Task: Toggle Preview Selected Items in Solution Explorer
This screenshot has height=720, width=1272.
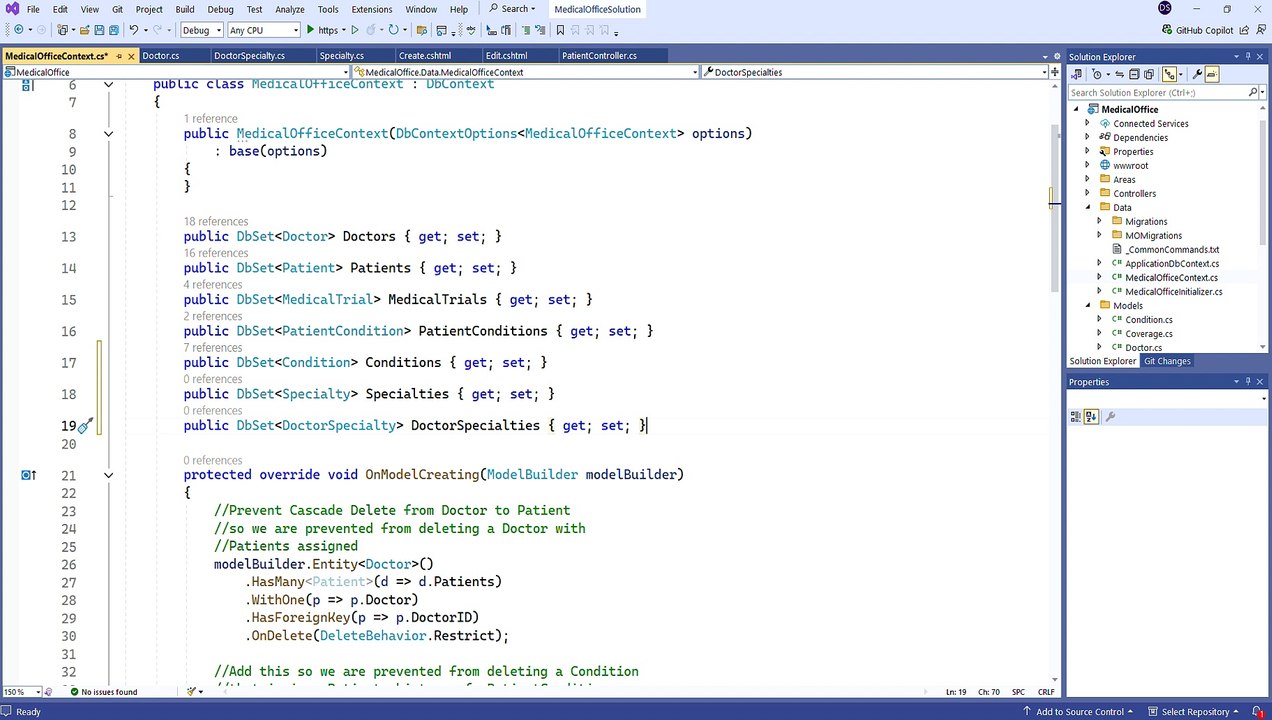Action: (x=1212, y=74)
